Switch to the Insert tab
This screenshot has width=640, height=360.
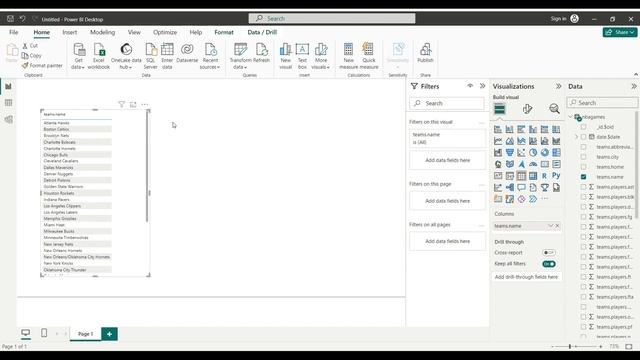pyautogui.click(x=70, y=32)
